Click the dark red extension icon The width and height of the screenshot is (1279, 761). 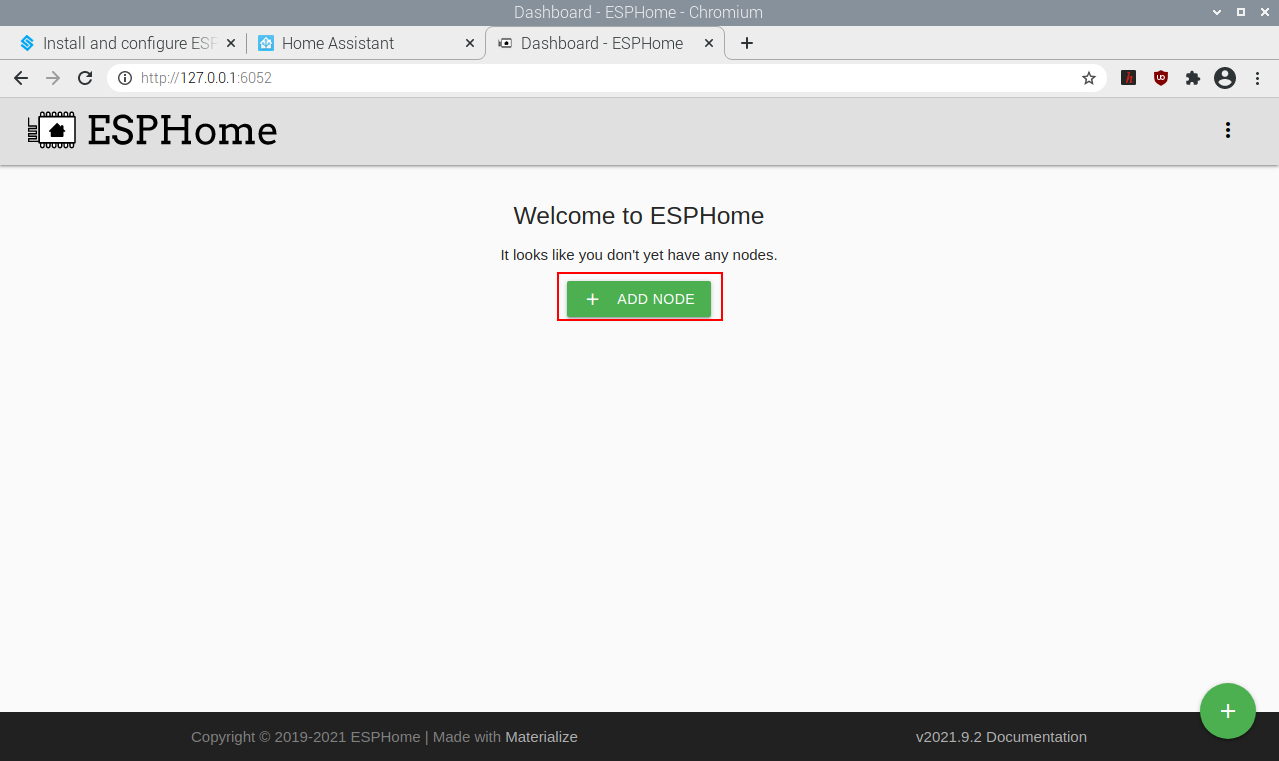[1129, 78]
